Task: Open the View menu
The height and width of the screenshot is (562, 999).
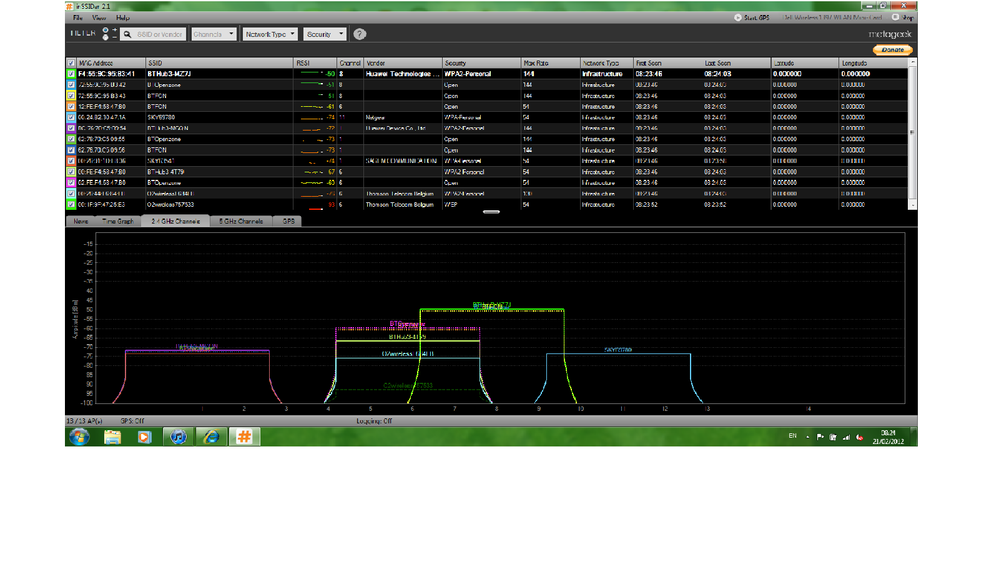Action: 99,18
